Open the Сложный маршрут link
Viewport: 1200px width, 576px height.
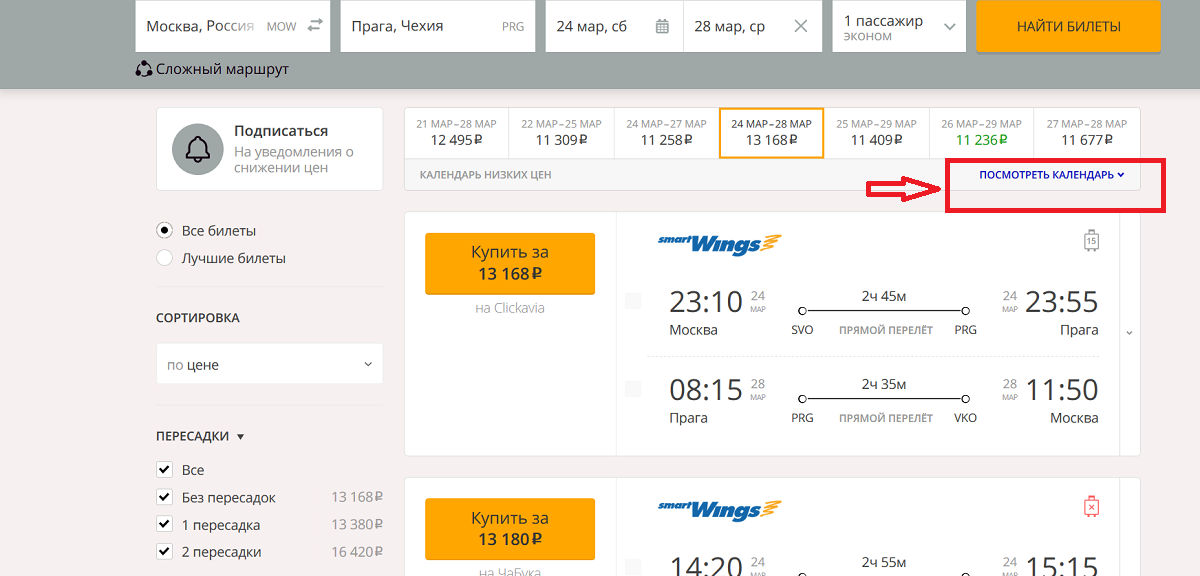222,70
